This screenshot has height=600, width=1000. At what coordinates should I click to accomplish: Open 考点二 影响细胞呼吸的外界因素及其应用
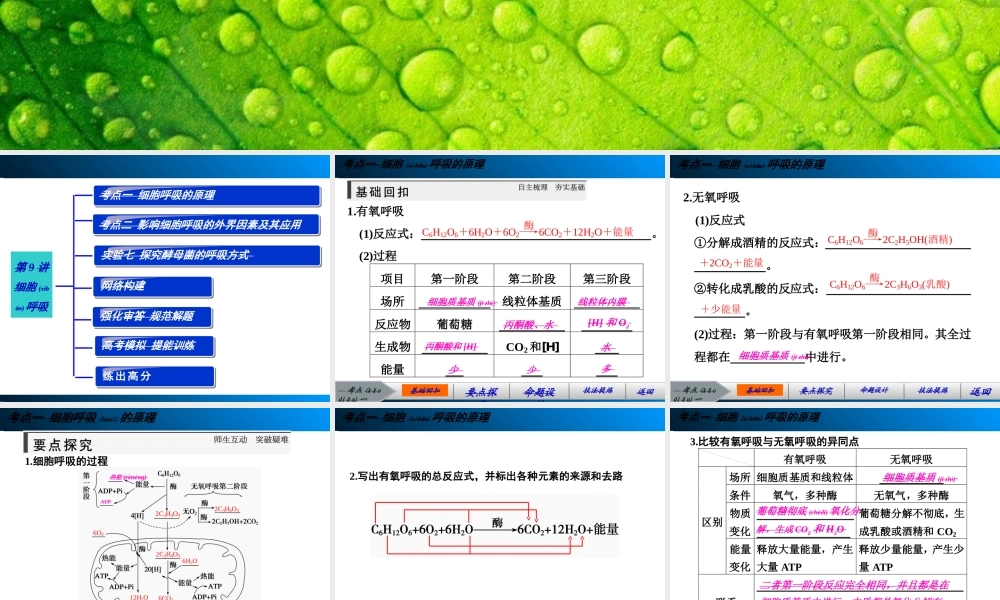[x=202, y=224]
